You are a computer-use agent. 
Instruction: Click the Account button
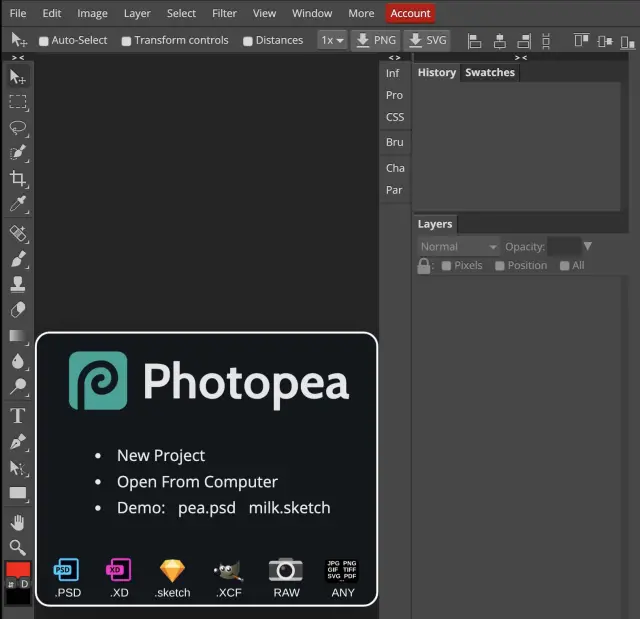point(410,13)
